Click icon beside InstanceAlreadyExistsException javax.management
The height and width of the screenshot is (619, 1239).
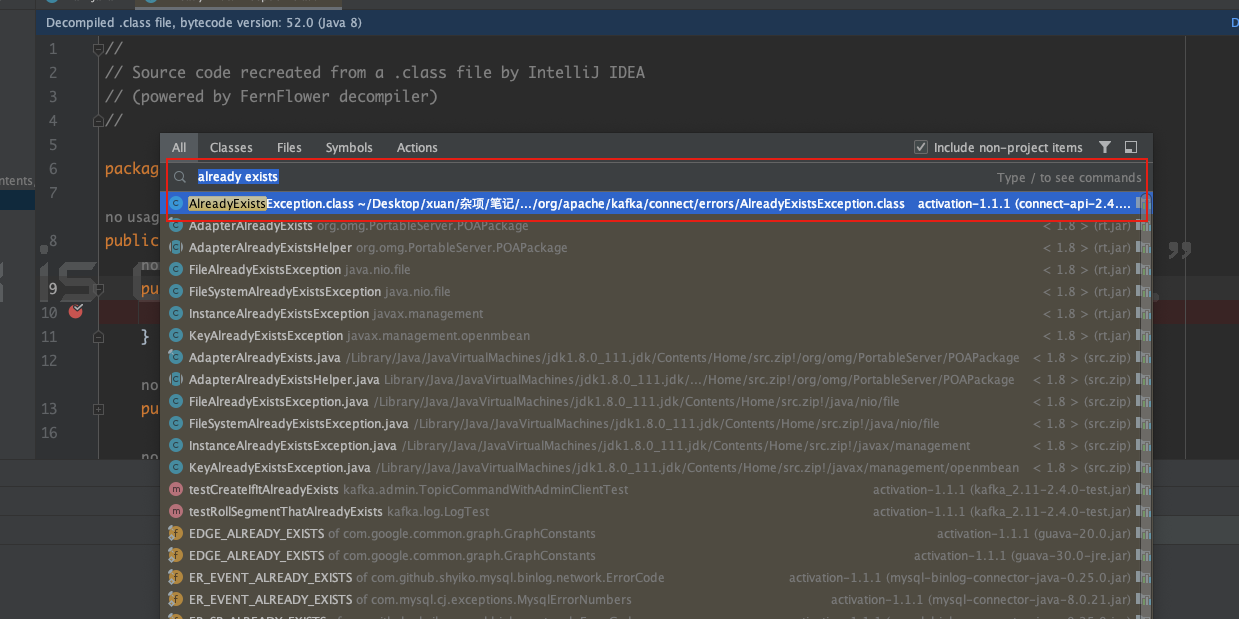(176, 314)
